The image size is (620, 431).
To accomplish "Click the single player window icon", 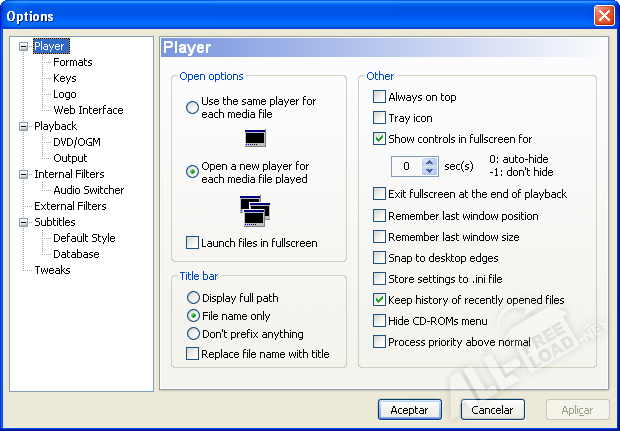I will 254,138.
